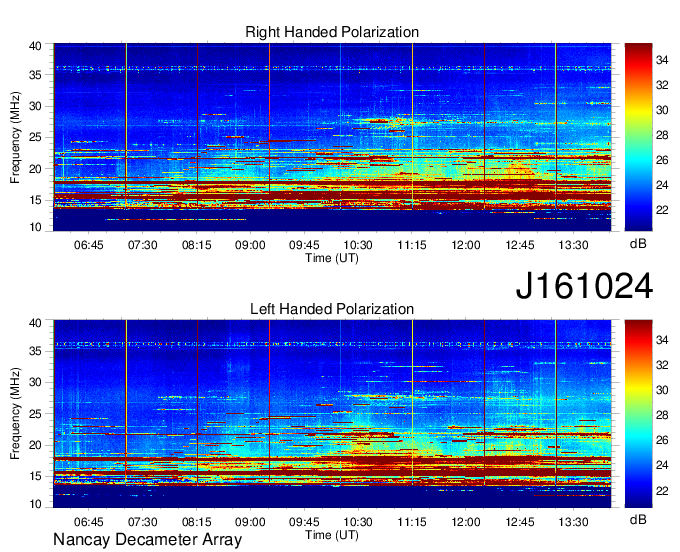Click the "34" value on the lower colorbar scale
This screenshot has width=680, height=552.
(662, 340)
